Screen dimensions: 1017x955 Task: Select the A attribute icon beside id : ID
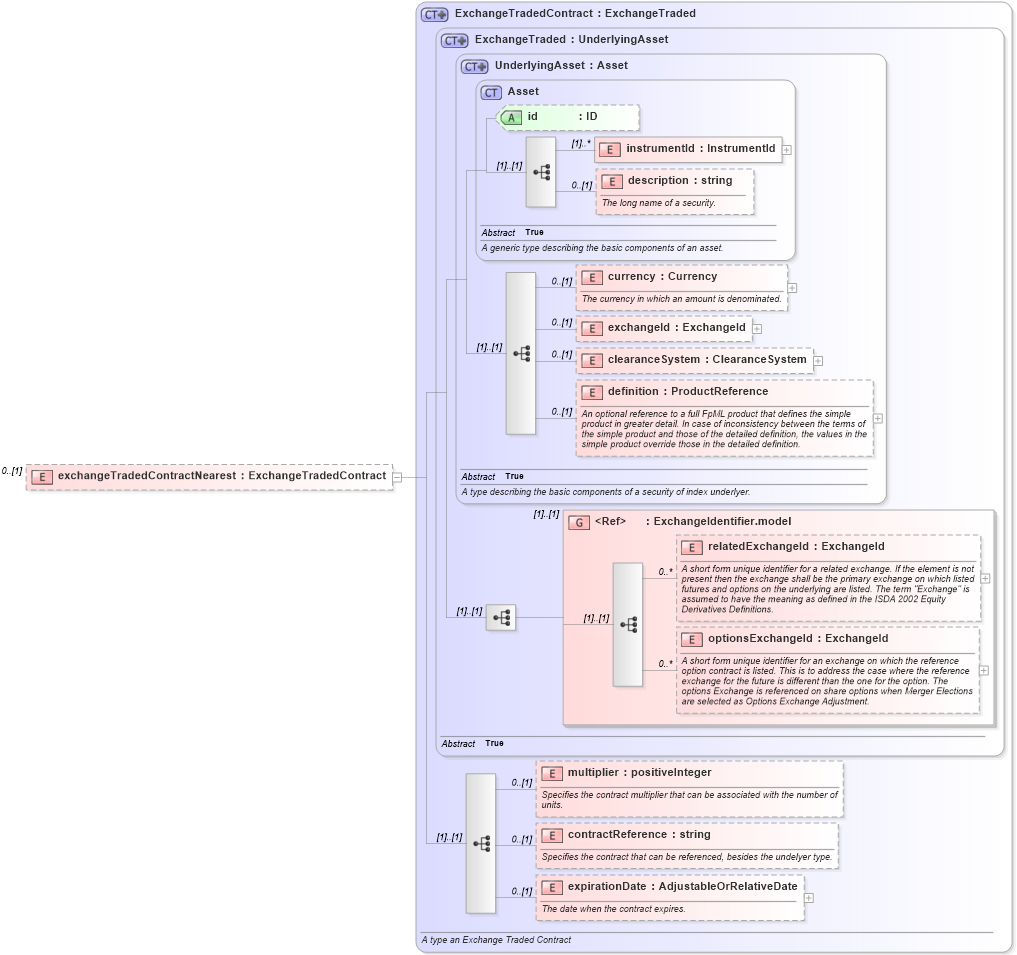[x=511, y=117]
